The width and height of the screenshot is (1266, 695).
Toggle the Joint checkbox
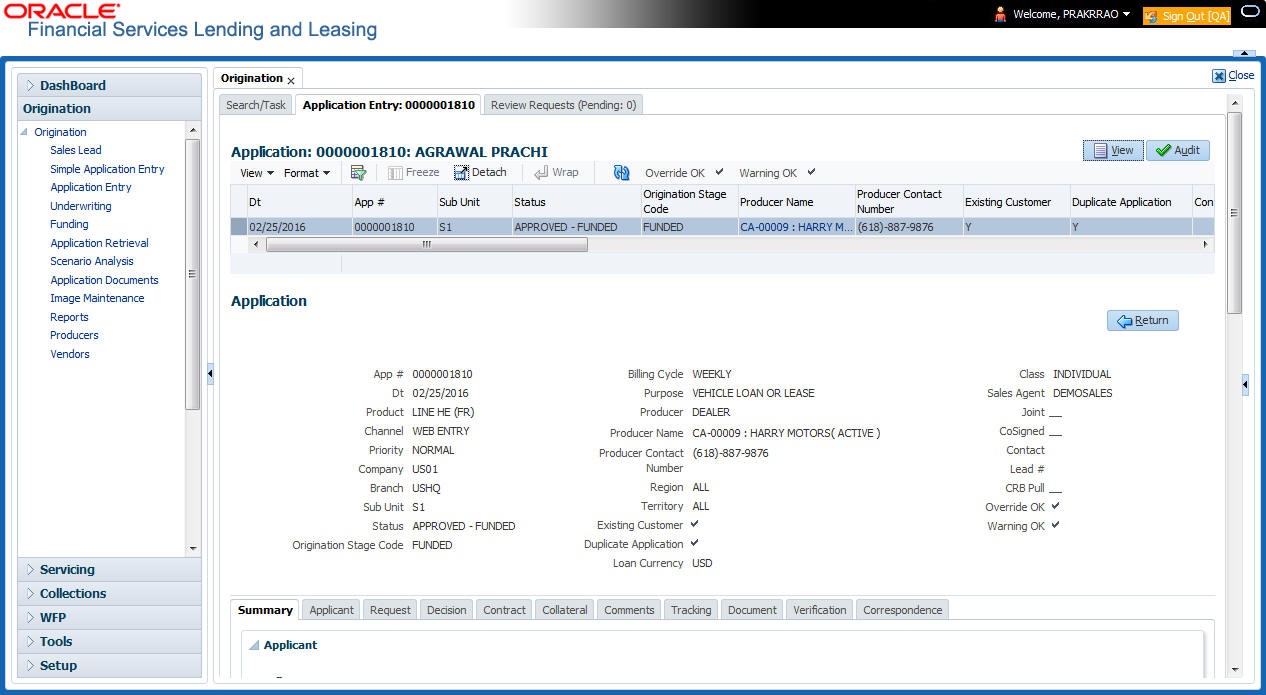click(1056, 412)
